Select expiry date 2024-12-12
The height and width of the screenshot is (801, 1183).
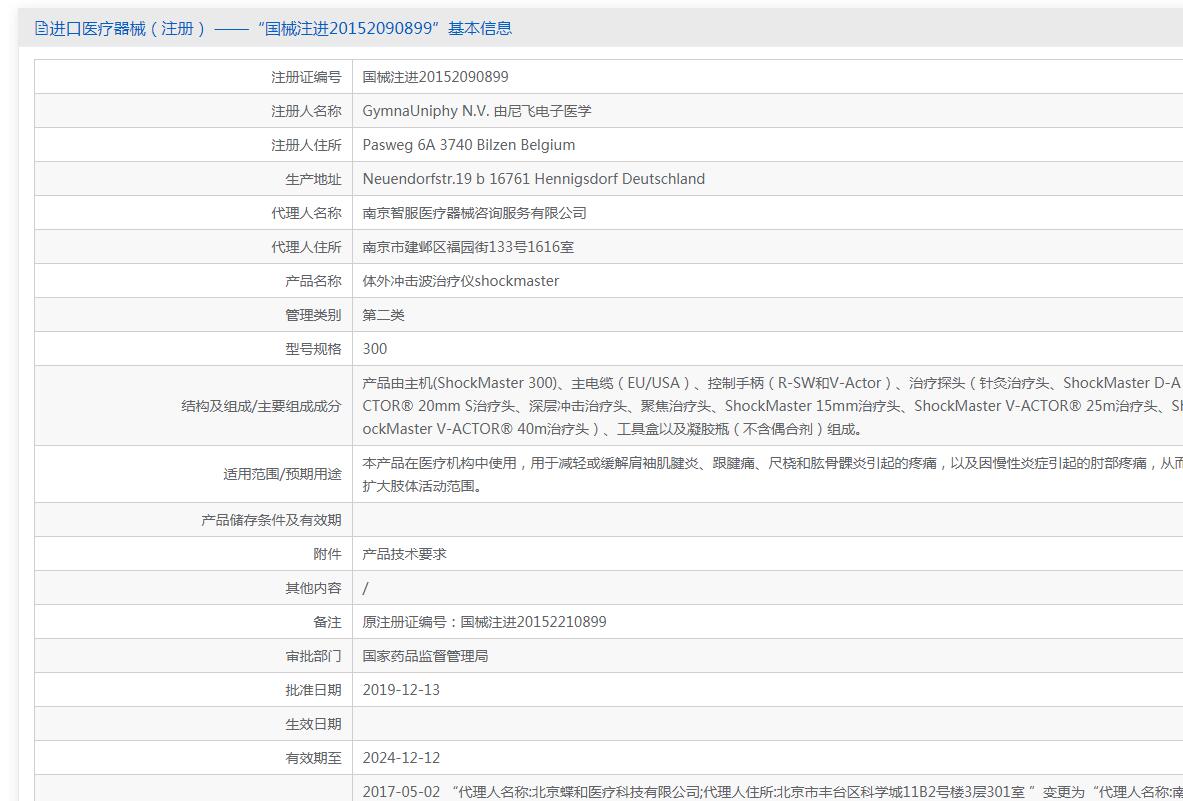click(x=401, y=758)
